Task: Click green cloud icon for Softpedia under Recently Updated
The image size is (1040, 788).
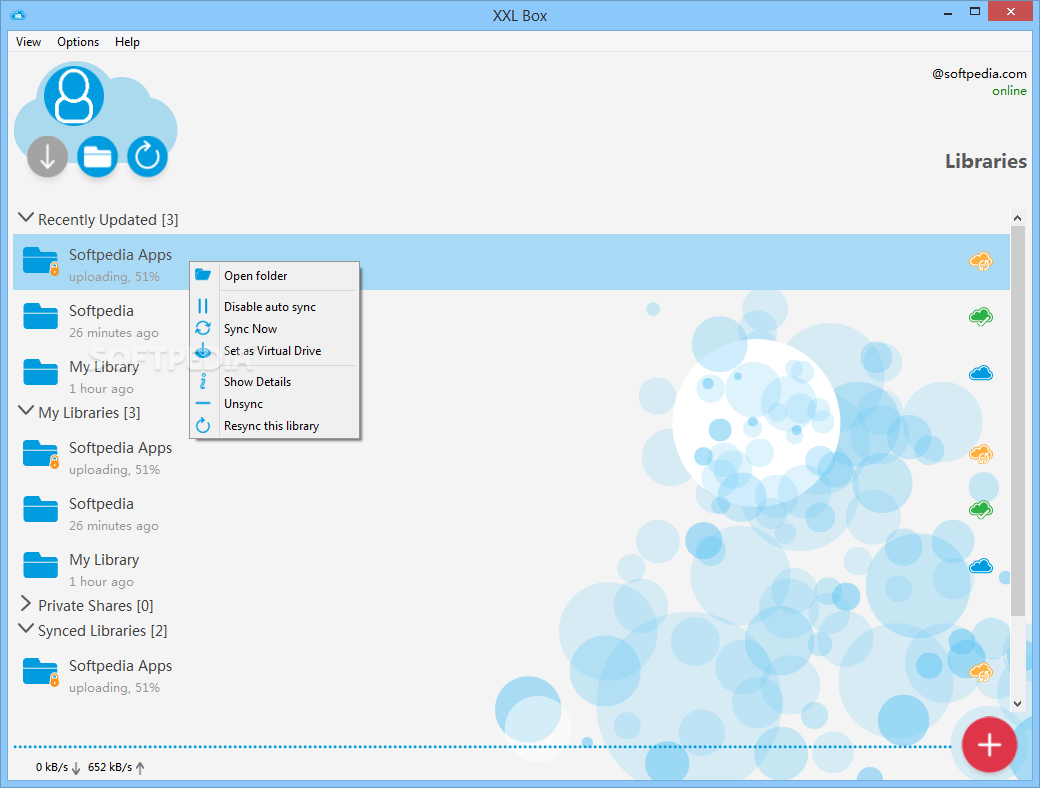Action: (x=981, y=316)
